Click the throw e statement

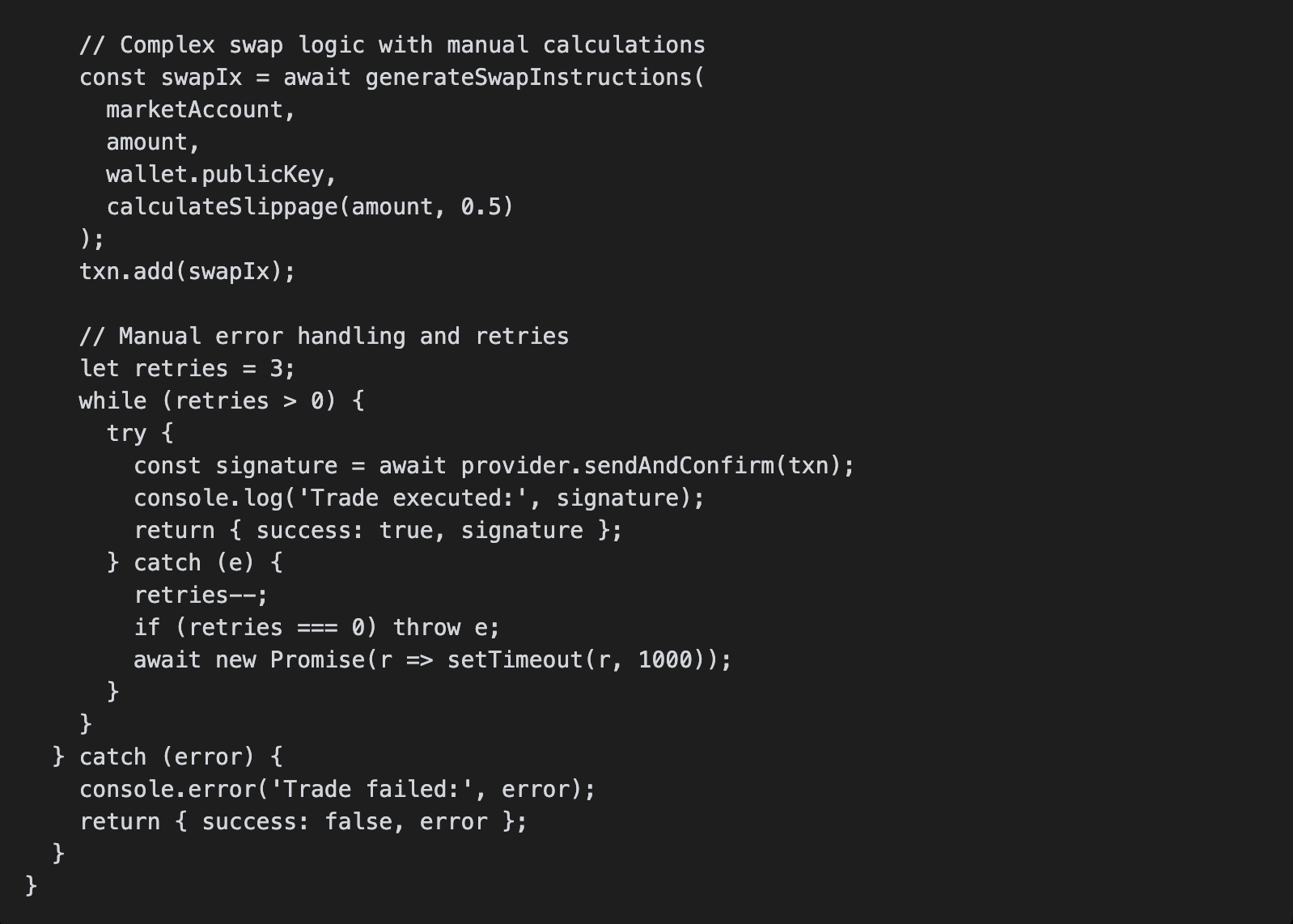point(446,628)
